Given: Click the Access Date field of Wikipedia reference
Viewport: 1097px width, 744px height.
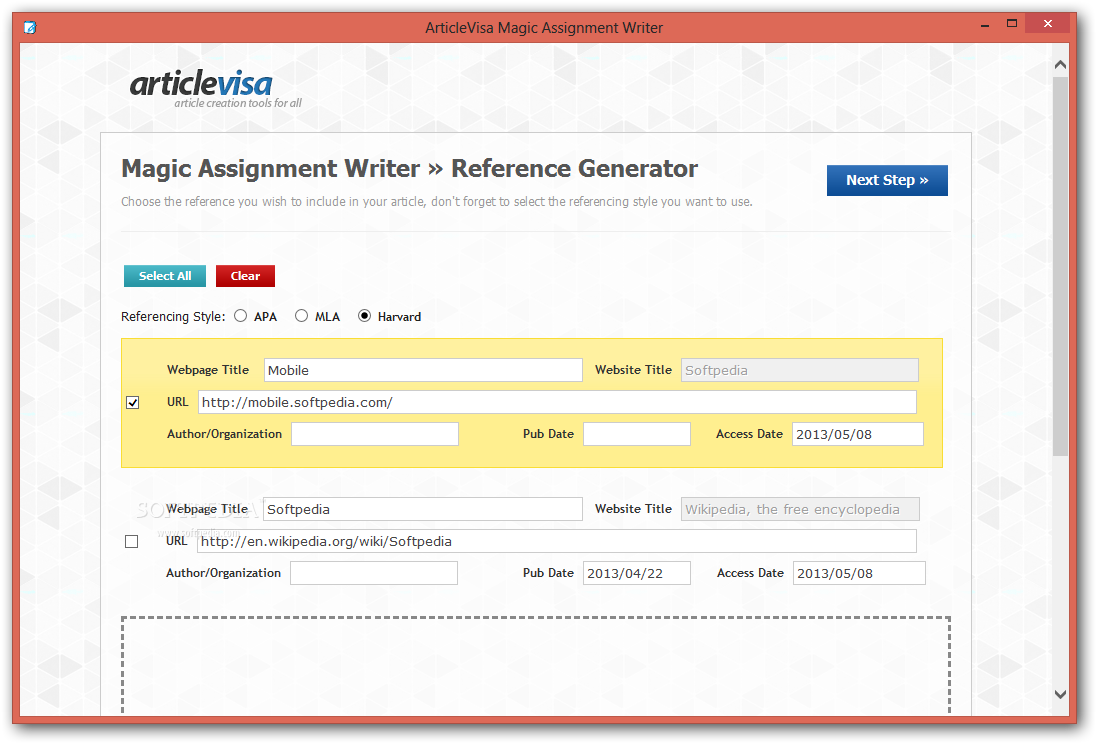Looking at the screenshot, I should click(x=859, y=573).
